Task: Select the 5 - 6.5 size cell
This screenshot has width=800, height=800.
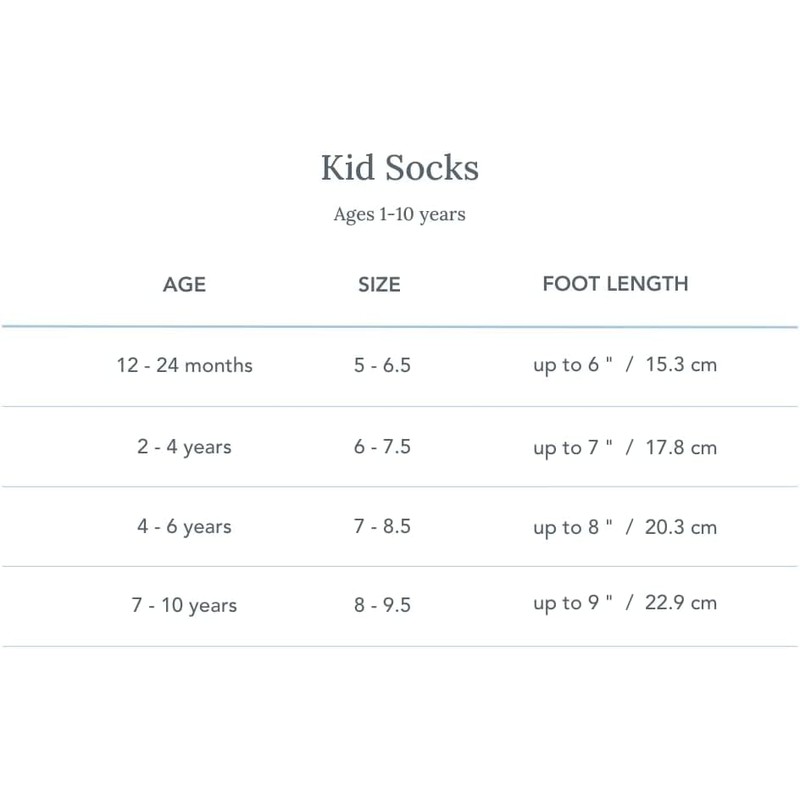Action: click(381, 365)
